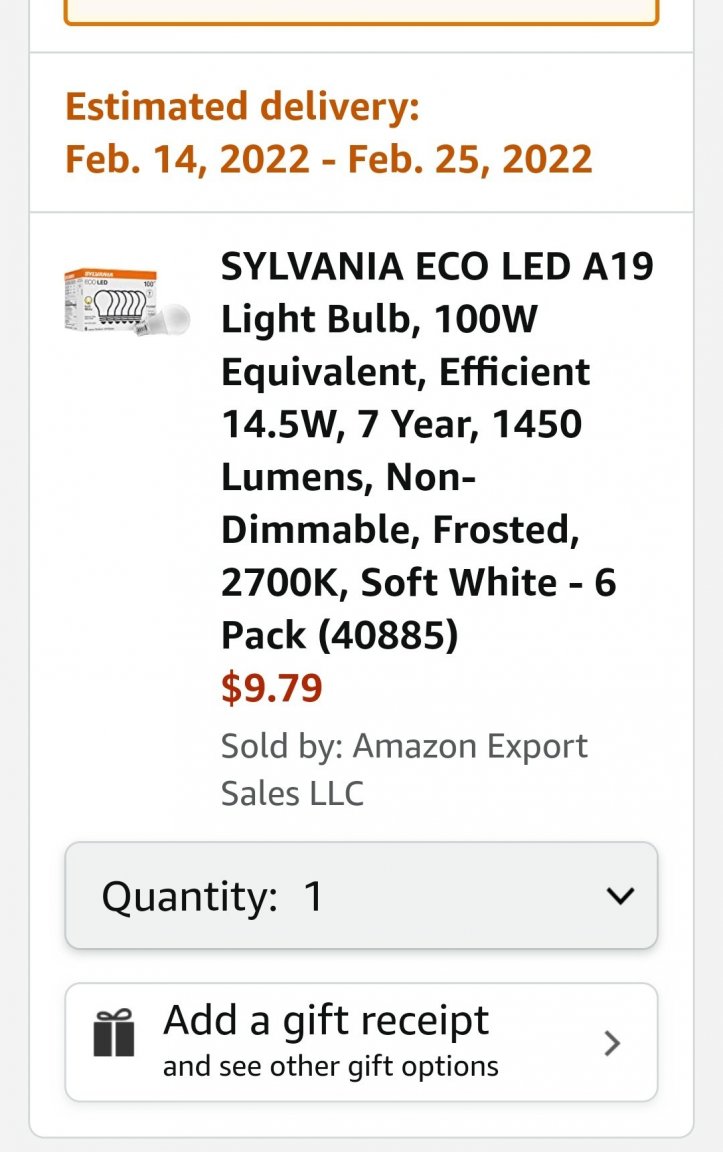Click seller Amazon Export Sales LLC
The width and height of the screenshot is (723, 1152).
pos(404,769)
